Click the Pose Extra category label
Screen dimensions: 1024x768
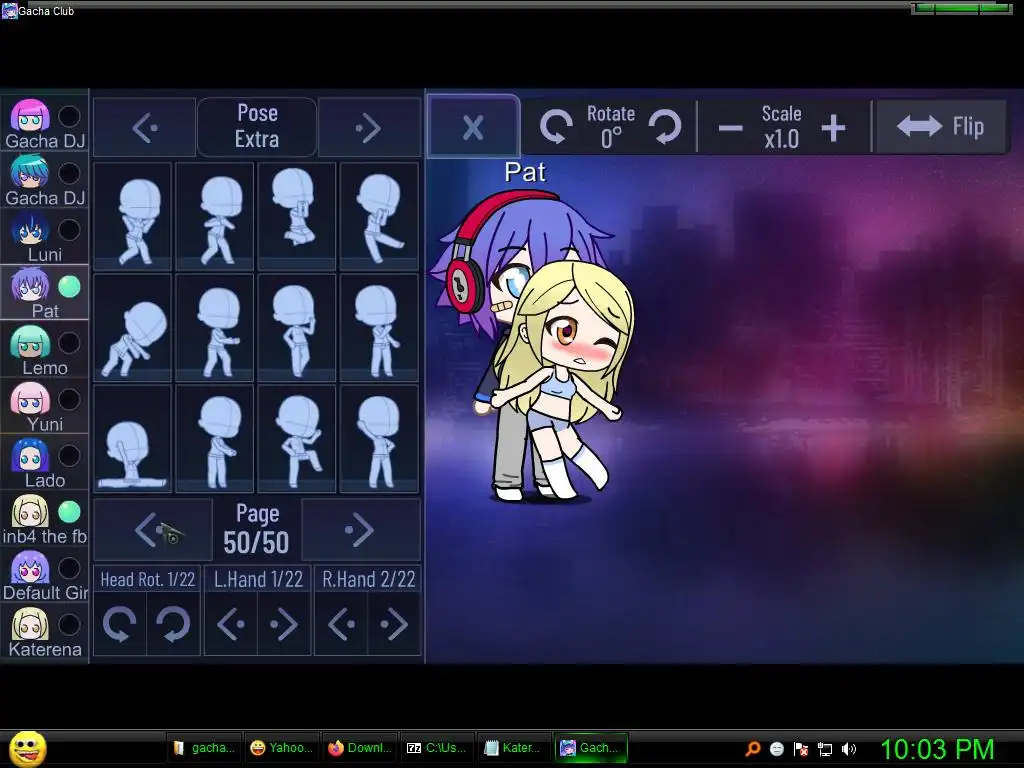[257, 126]
